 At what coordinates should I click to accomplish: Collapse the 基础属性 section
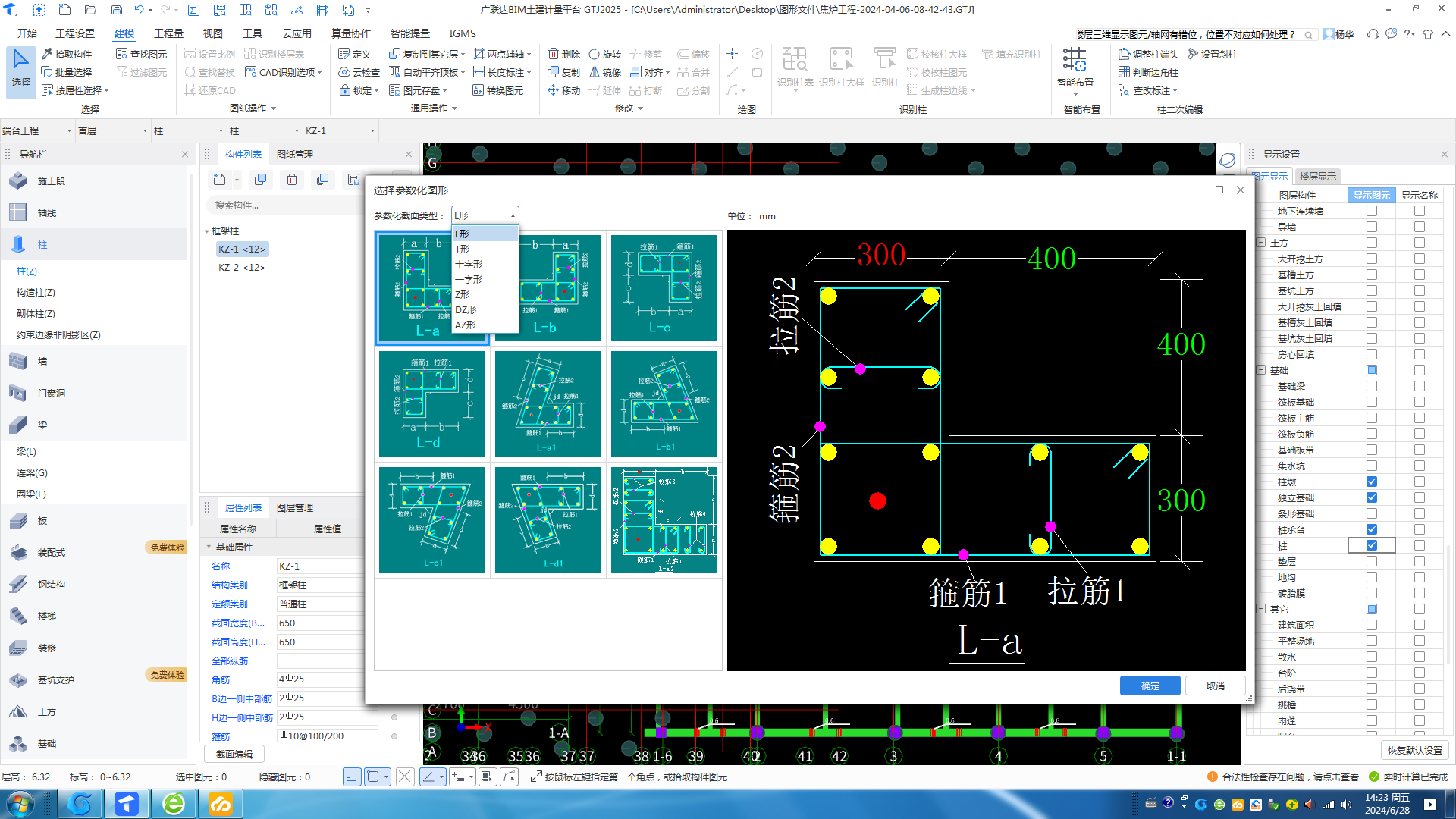[209, 547]
